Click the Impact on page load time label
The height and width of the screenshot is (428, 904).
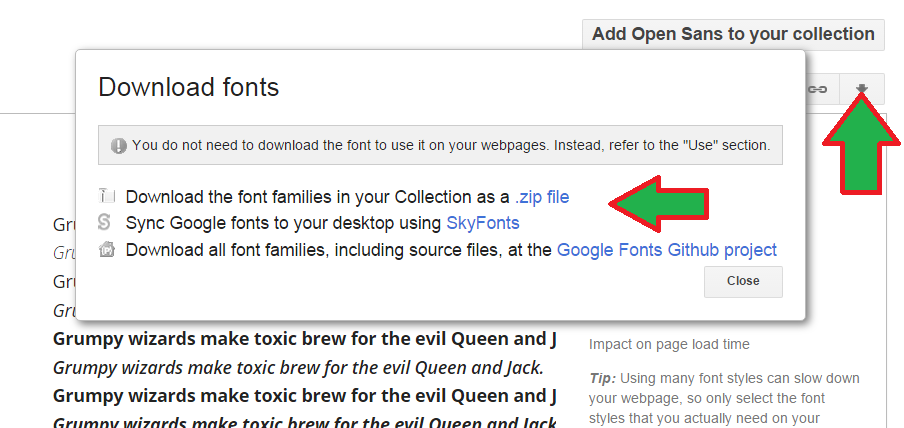(x=669, y=345)
